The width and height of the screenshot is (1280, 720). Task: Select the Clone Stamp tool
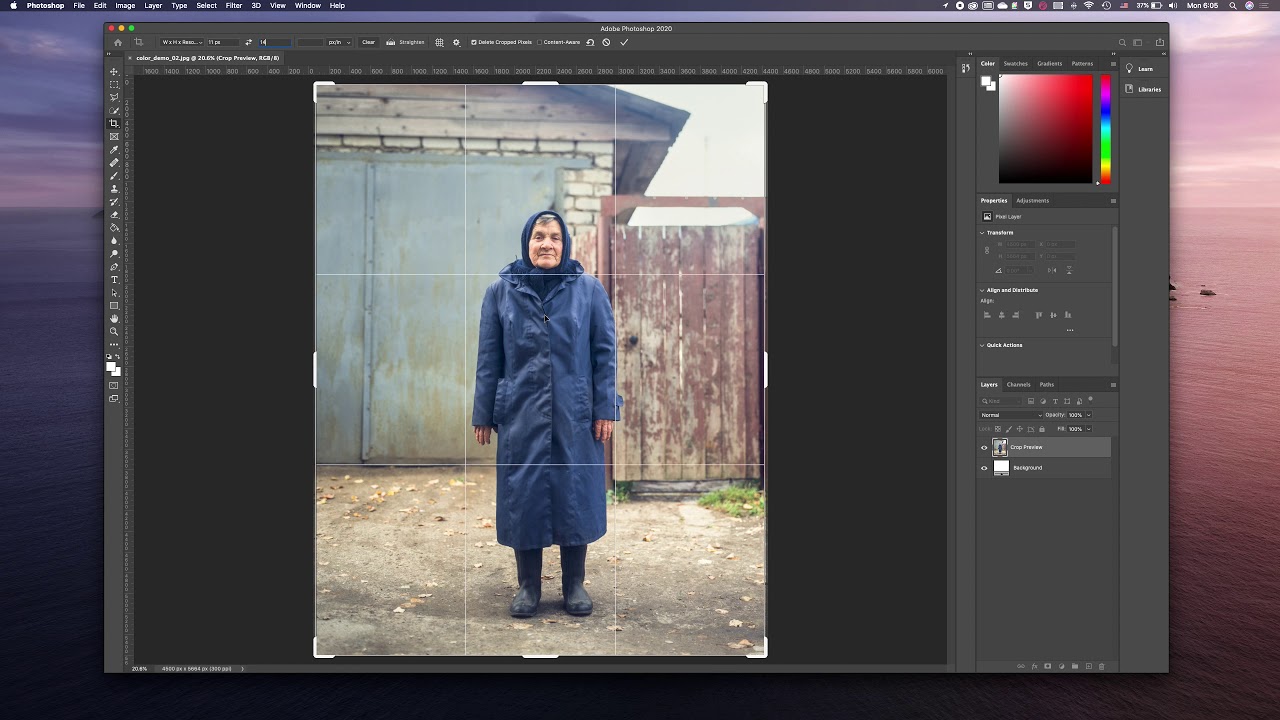114,188
